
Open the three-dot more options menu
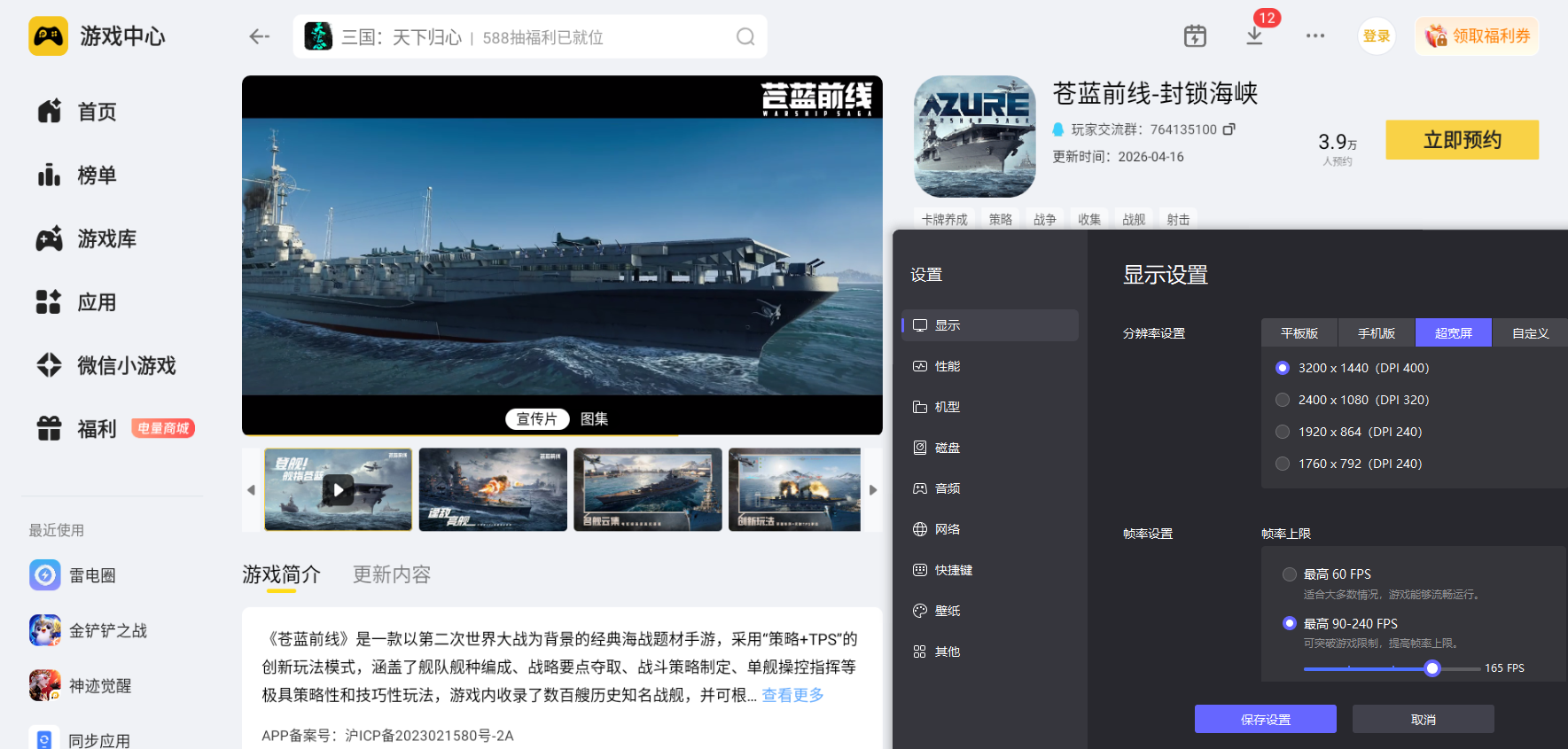[1314, 36]
